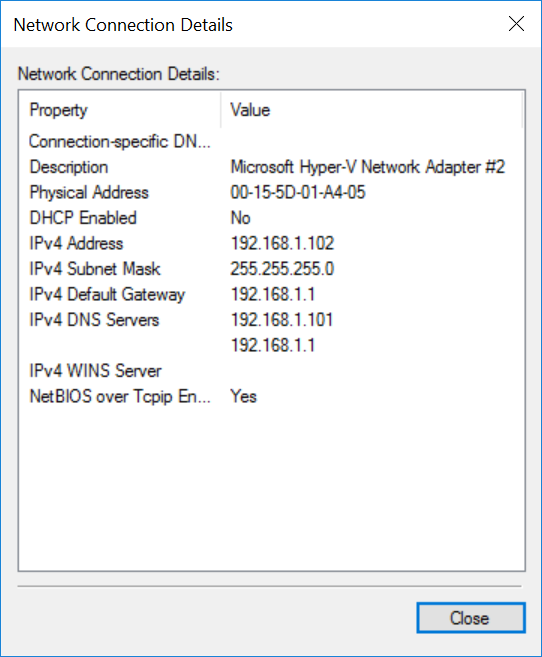This screenshot has height=657, width=542.
Task: Close the dialog with the X icon
Action: coord(516,24)
